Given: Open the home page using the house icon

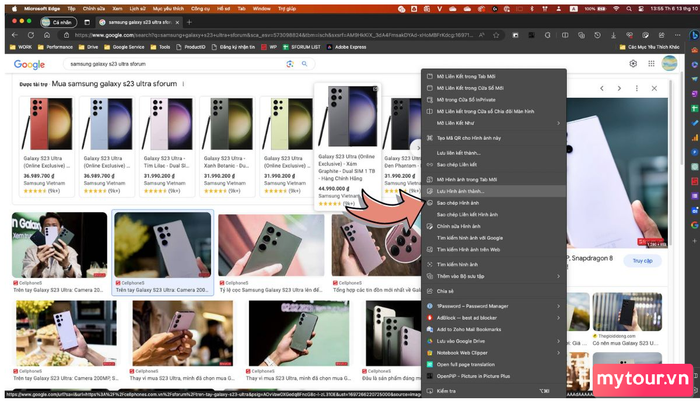Looking at the screenshot, I should (x=47, y=35).
